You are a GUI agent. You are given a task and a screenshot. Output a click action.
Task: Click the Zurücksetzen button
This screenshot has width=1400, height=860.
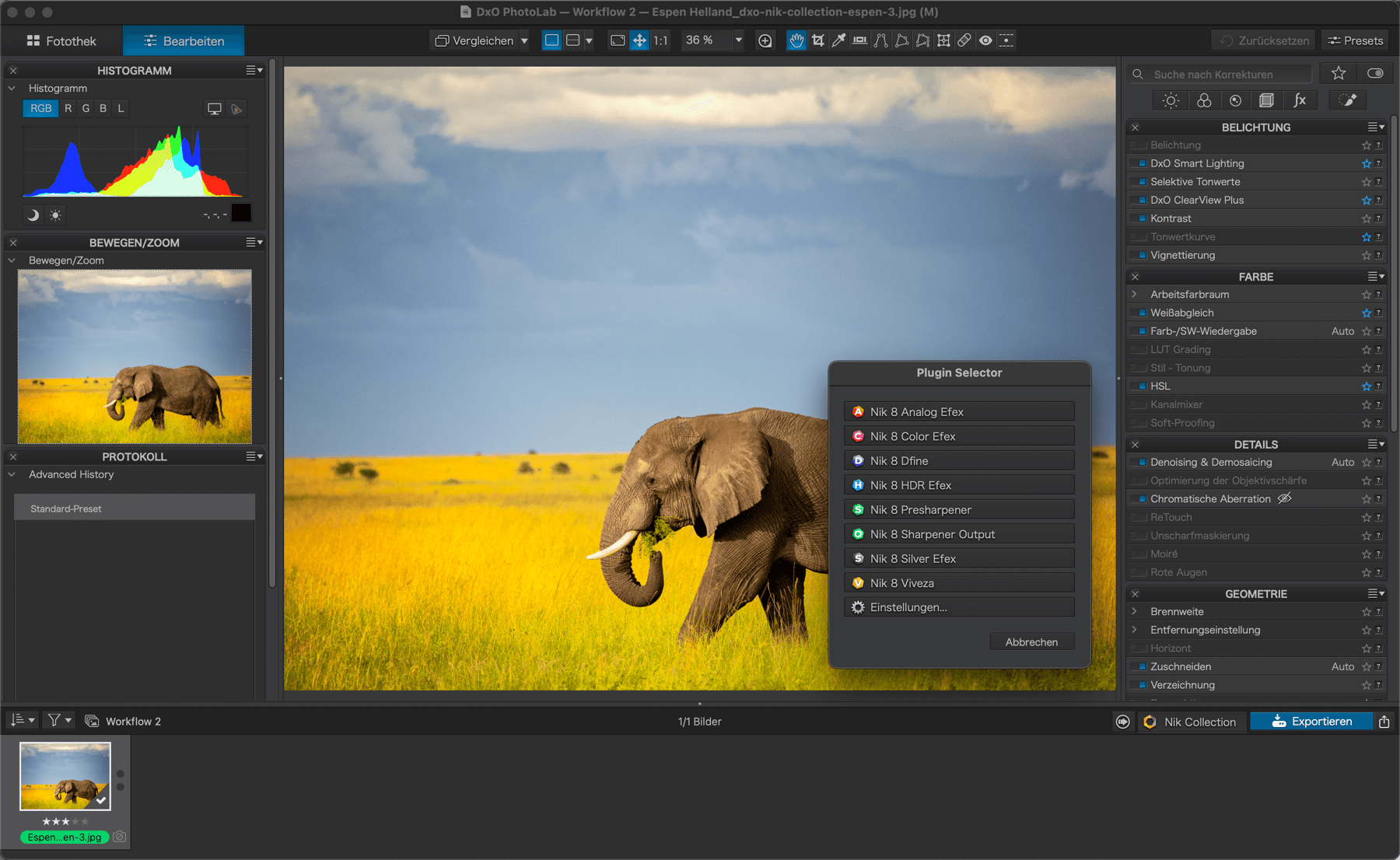[x=1264, y=40]
